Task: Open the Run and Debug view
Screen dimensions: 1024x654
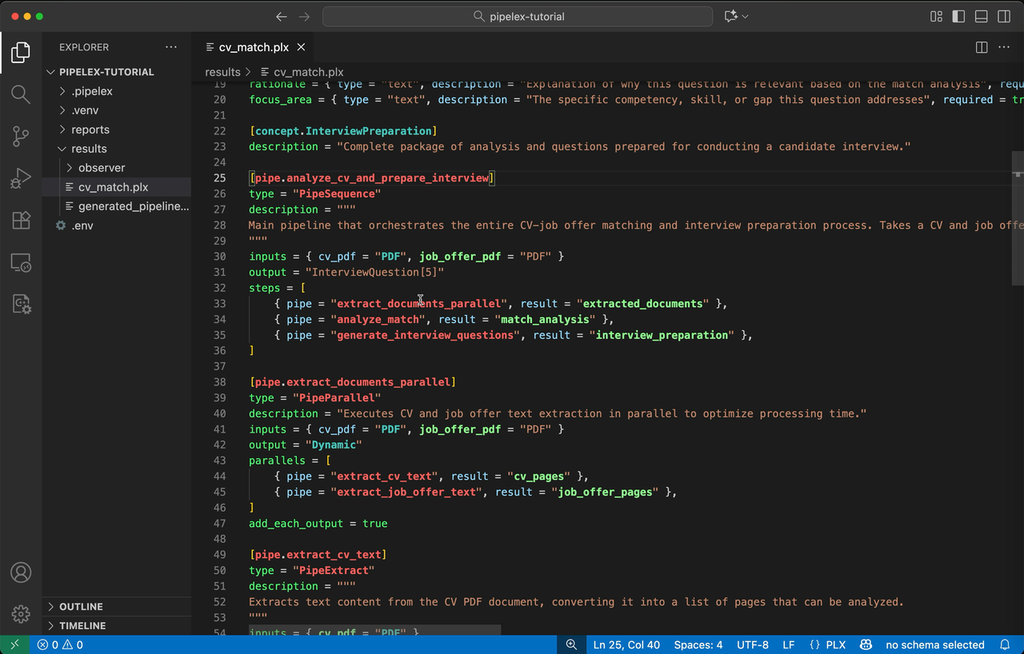Action: [x=20, y=179]
